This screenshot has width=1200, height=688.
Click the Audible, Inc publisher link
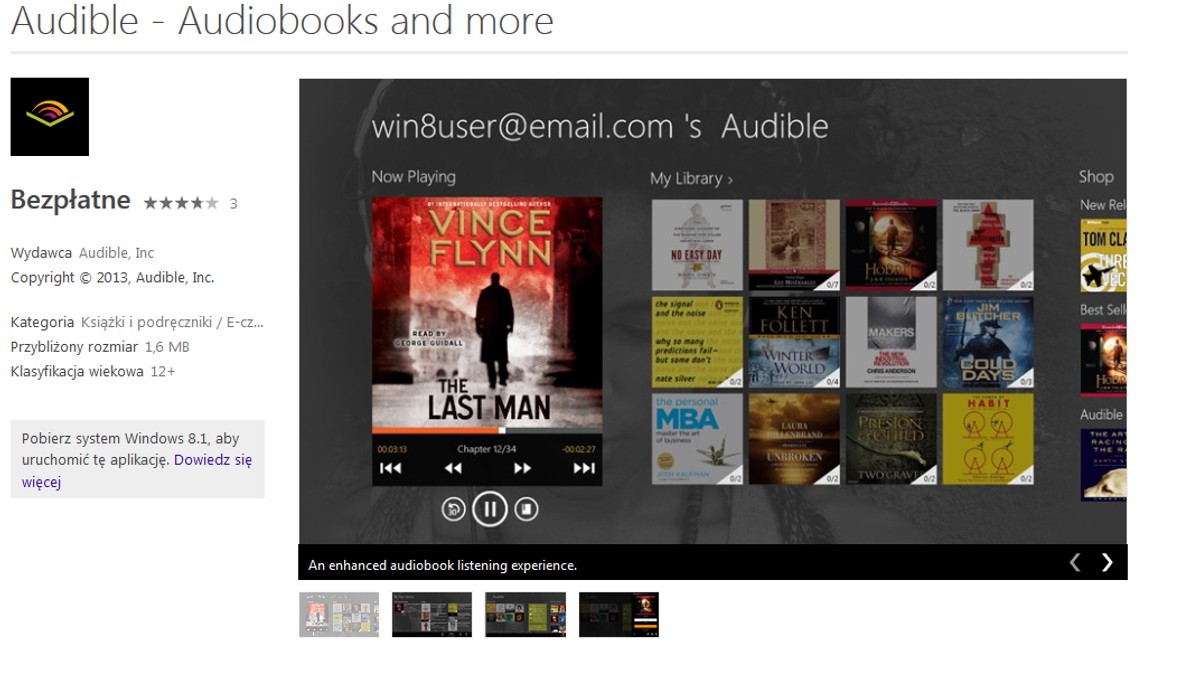[x=116, y=253]
